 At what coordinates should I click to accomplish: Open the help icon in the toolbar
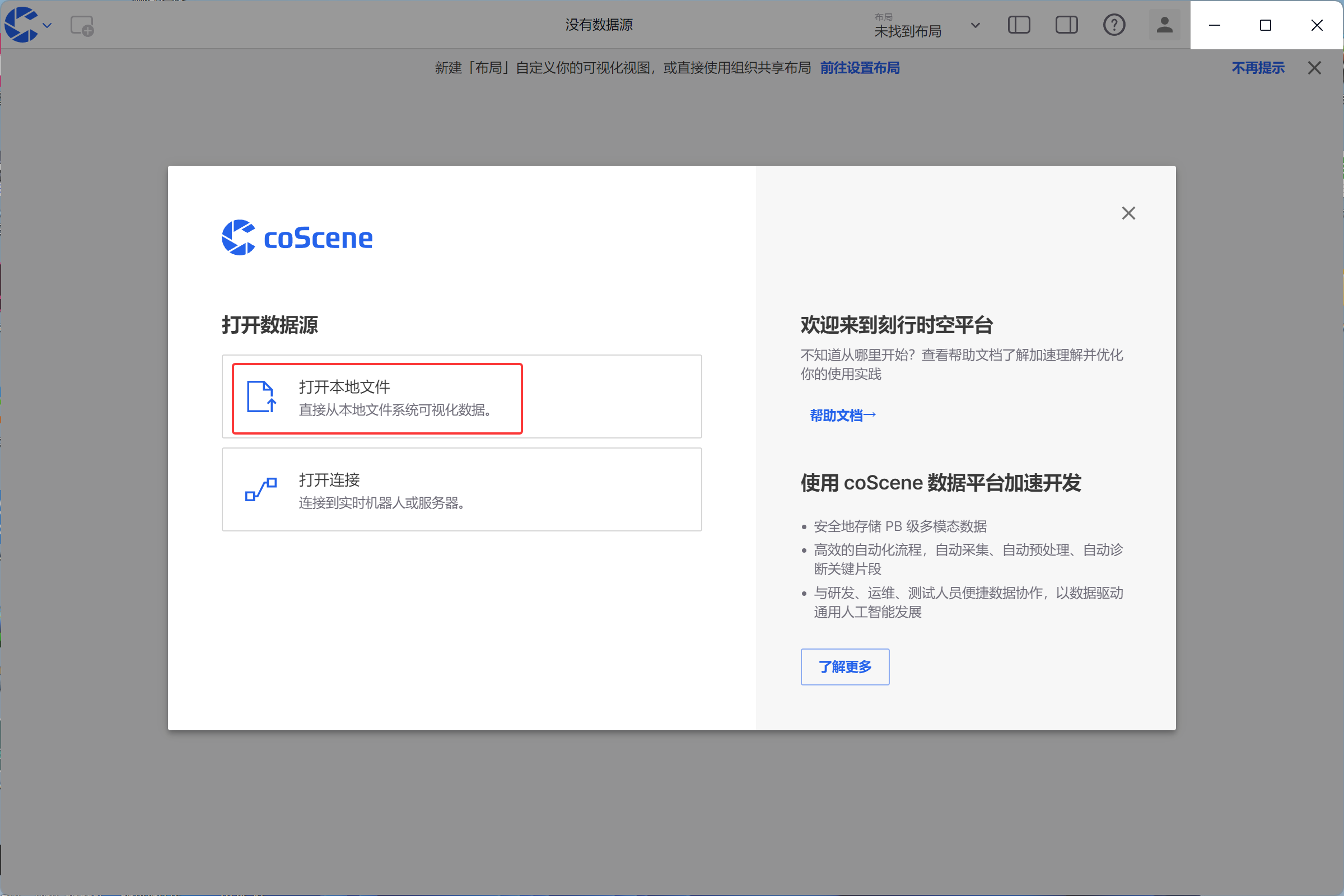tap(1114, 25)
